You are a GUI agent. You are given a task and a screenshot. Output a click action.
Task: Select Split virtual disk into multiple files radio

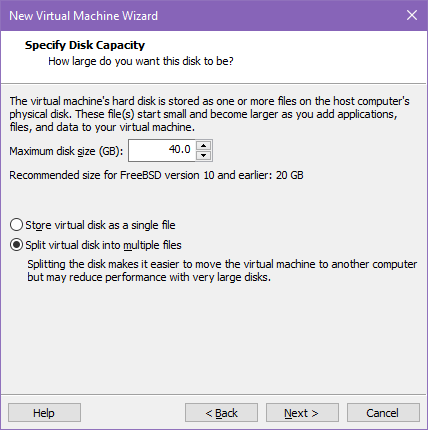tap(16, 245)
